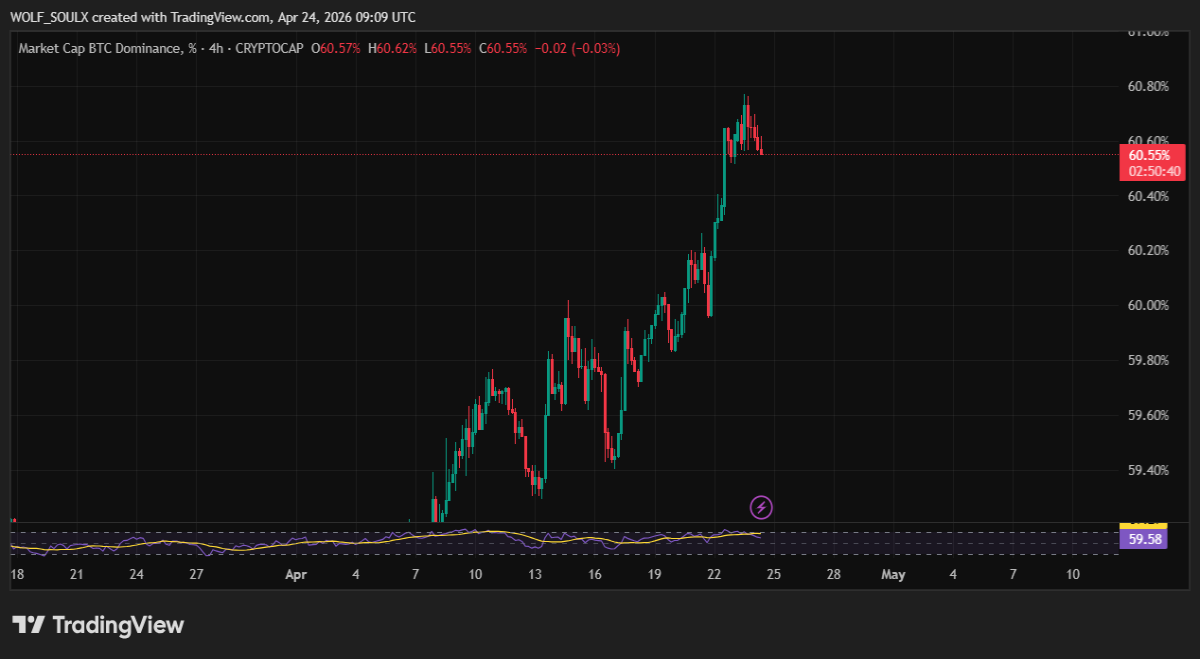The image size is (1200, 659).
Task: Click the -0.02 (-0.03%) change value
Action: 578,48
